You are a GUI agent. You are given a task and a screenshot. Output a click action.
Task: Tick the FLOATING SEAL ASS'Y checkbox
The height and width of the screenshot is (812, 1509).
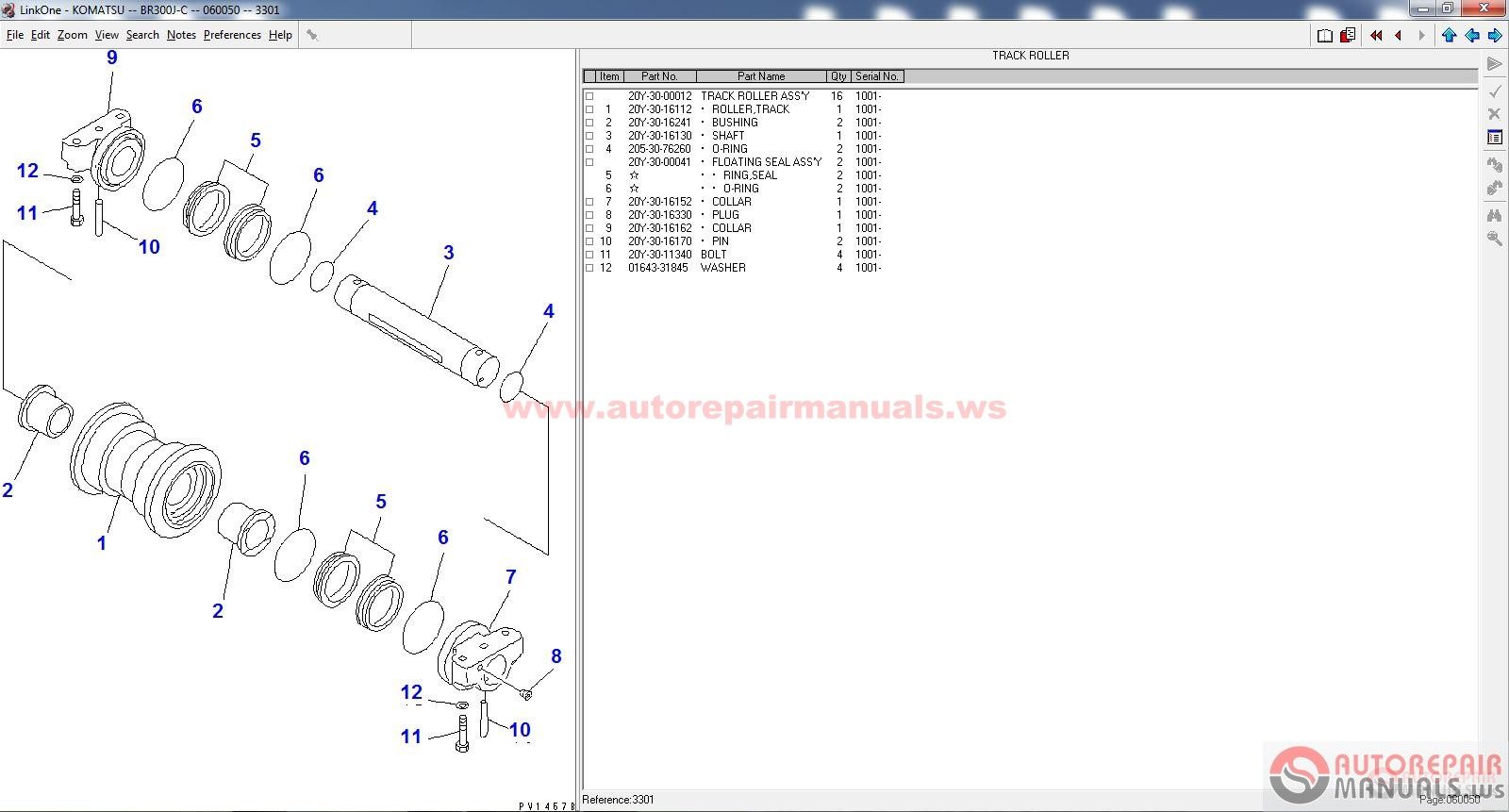click(589, 162)
